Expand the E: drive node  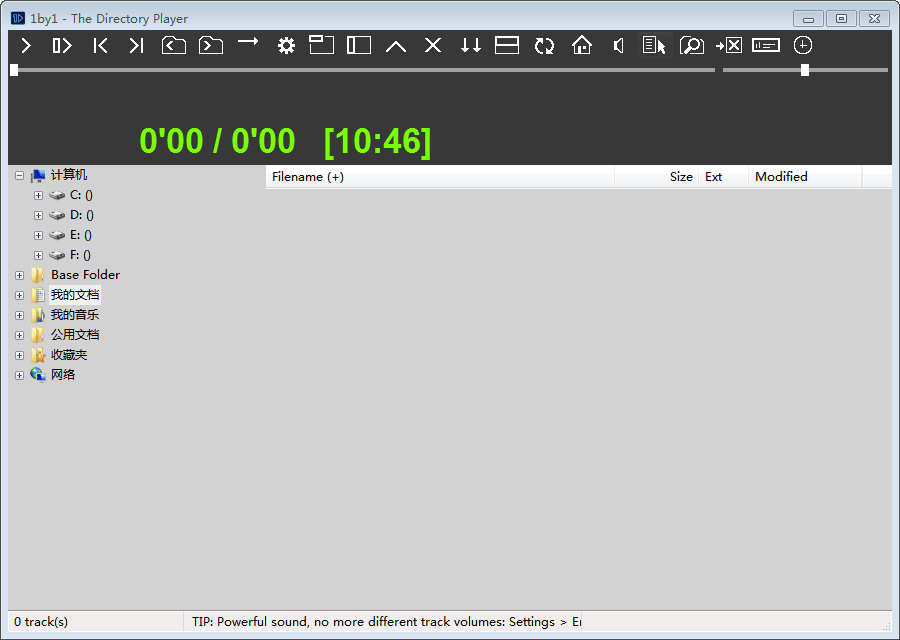pos(38,236)
